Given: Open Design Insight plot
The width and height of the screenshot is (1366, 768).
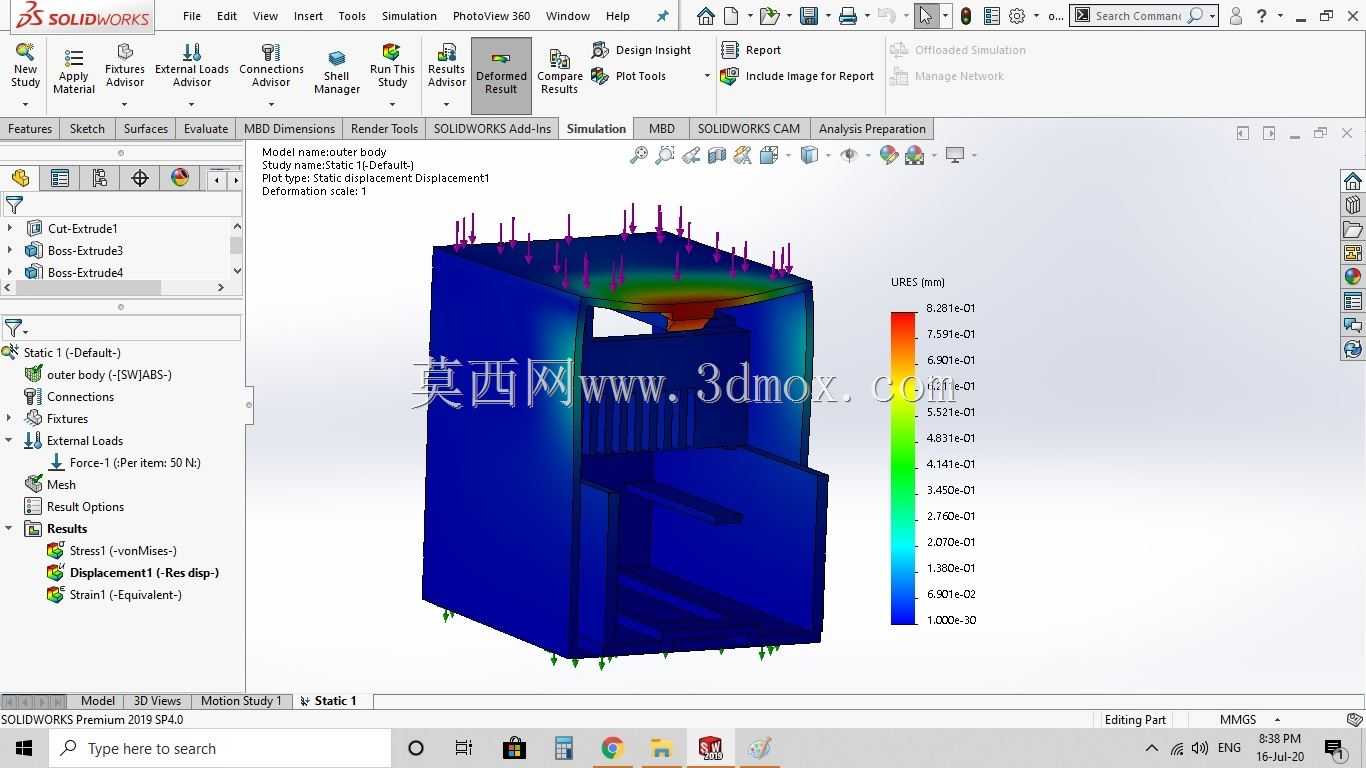Looking at the screenshot, I should coord(642,50).
